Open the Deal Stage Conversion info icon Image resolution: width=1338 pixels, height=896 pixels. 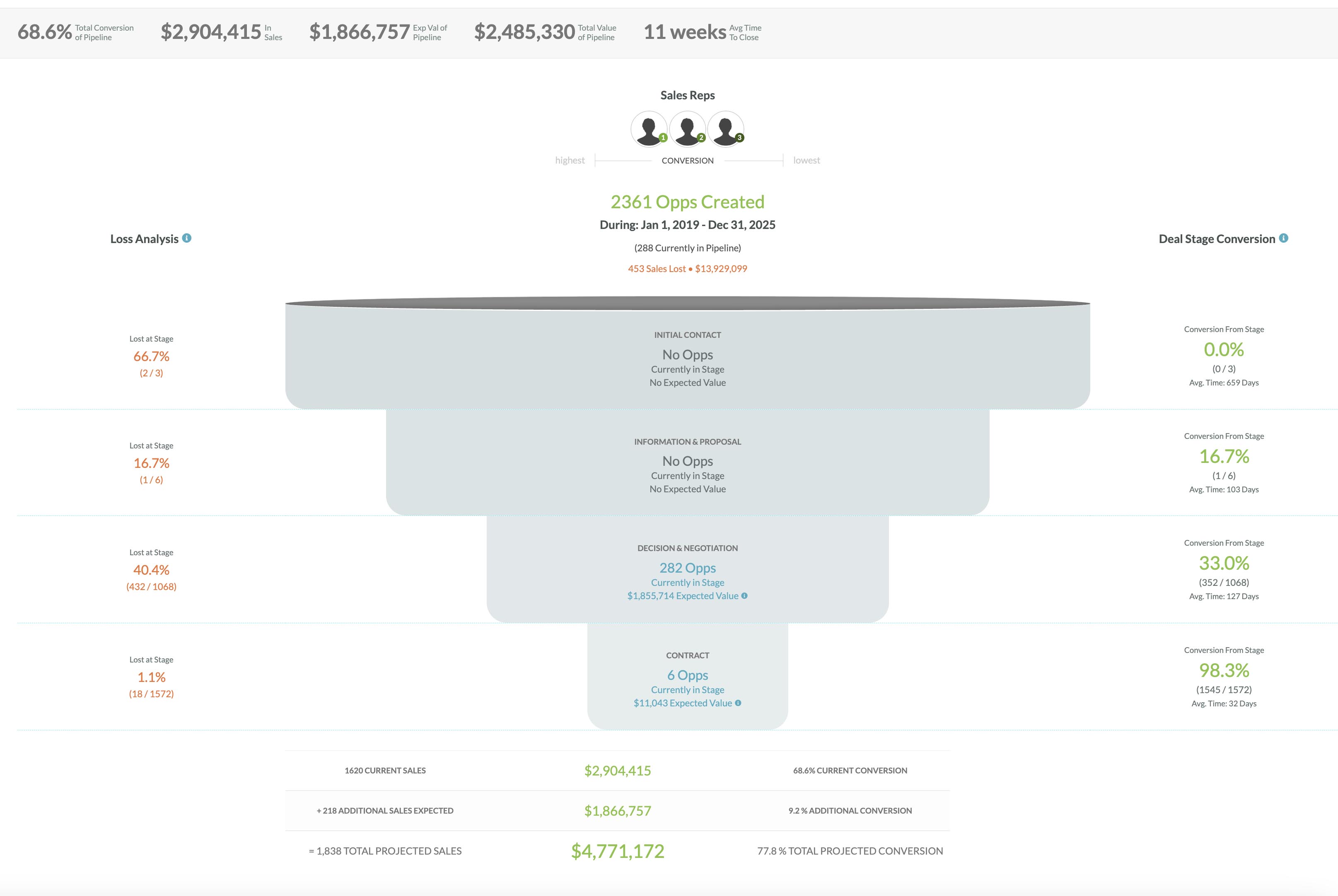click(x=1283, y=238)
